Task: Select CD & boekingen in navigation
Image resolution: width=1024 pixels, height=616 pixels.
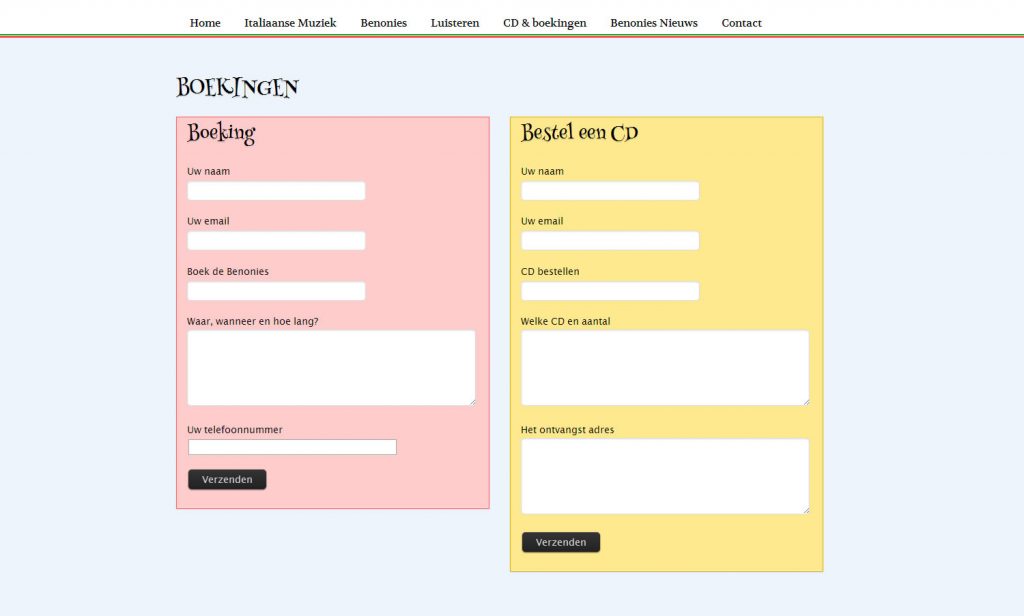Action: click(x=545, y=23)
